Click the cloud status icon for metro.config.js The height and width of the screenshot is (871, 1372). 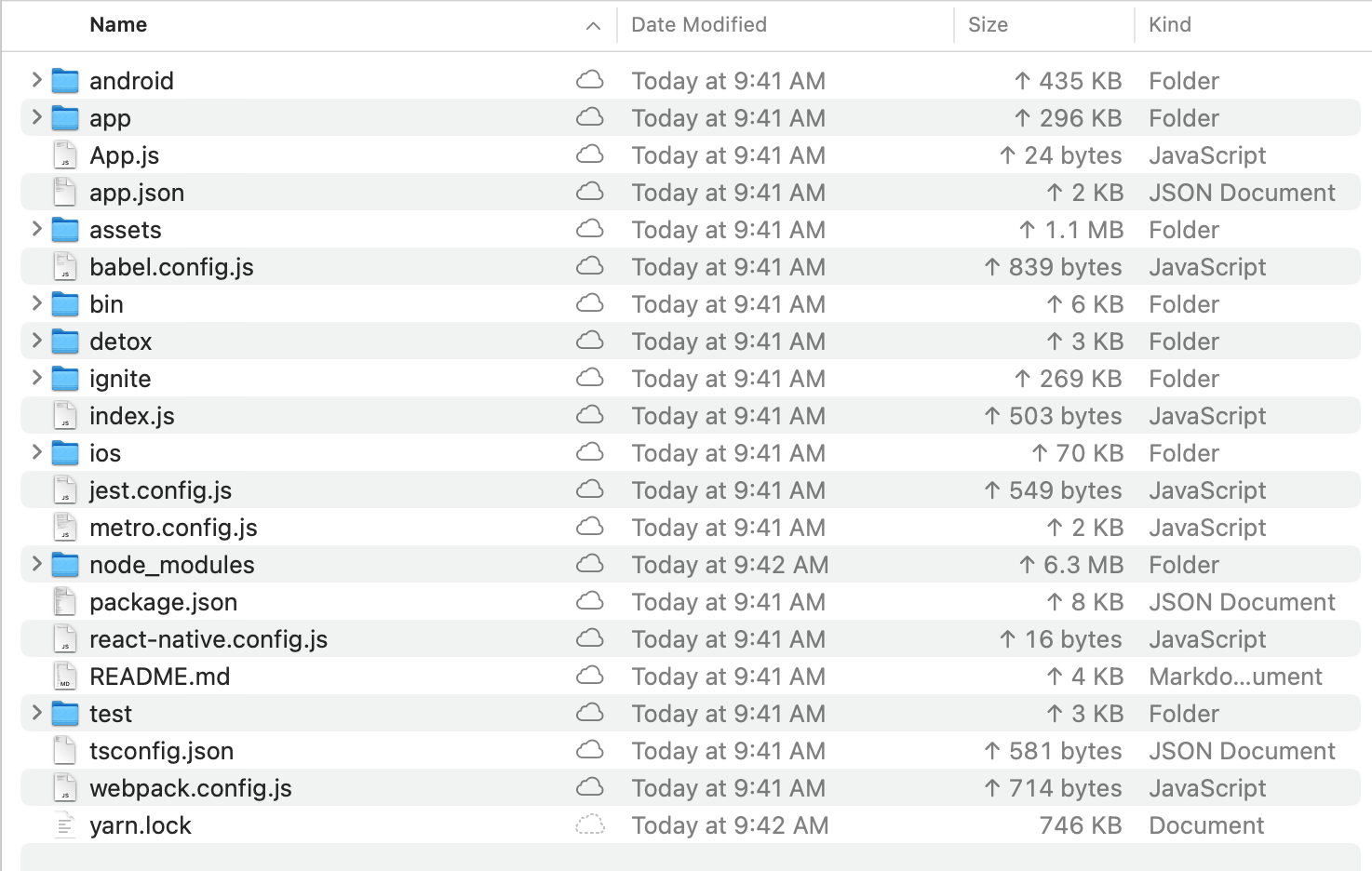(590, 527)
